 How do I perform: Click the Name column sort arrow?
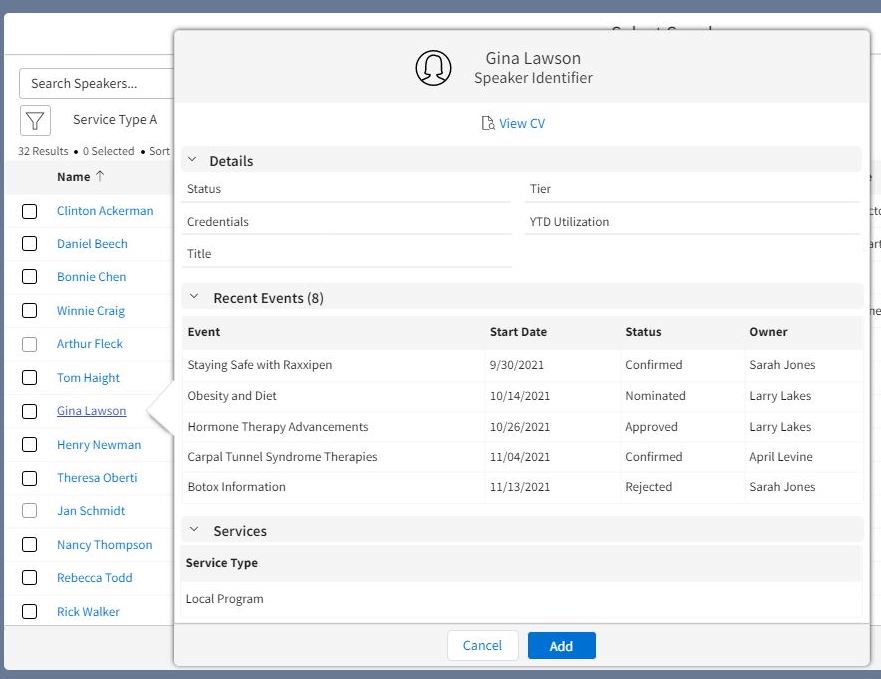coord(100,177)
